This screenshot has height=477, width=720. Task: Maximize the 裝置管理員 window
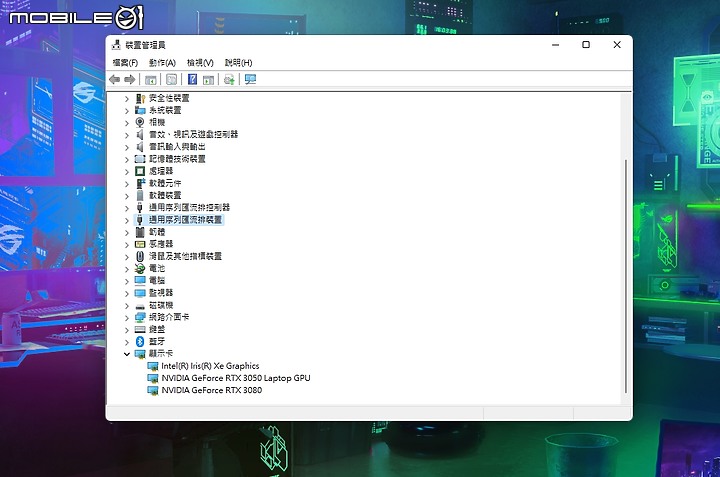pos(586,45)
